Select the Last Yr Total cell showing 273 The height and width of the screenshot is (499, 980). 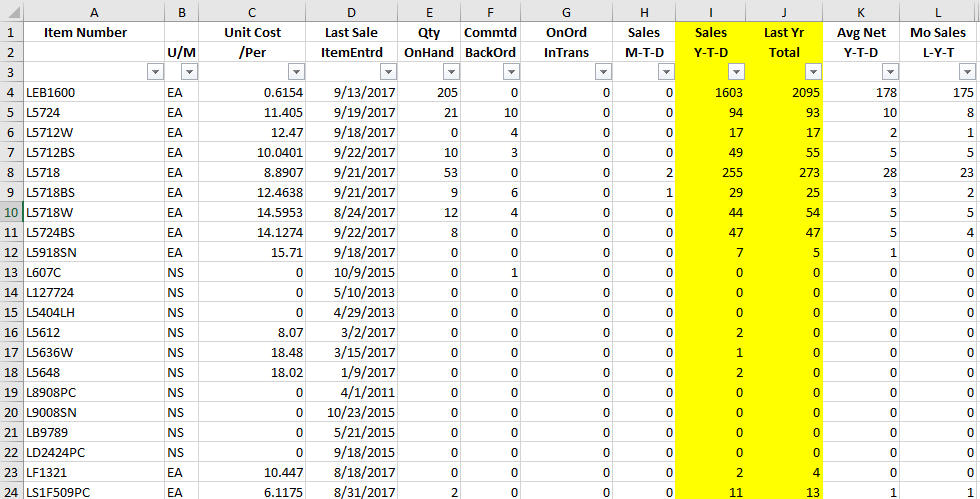coord(784,173)
